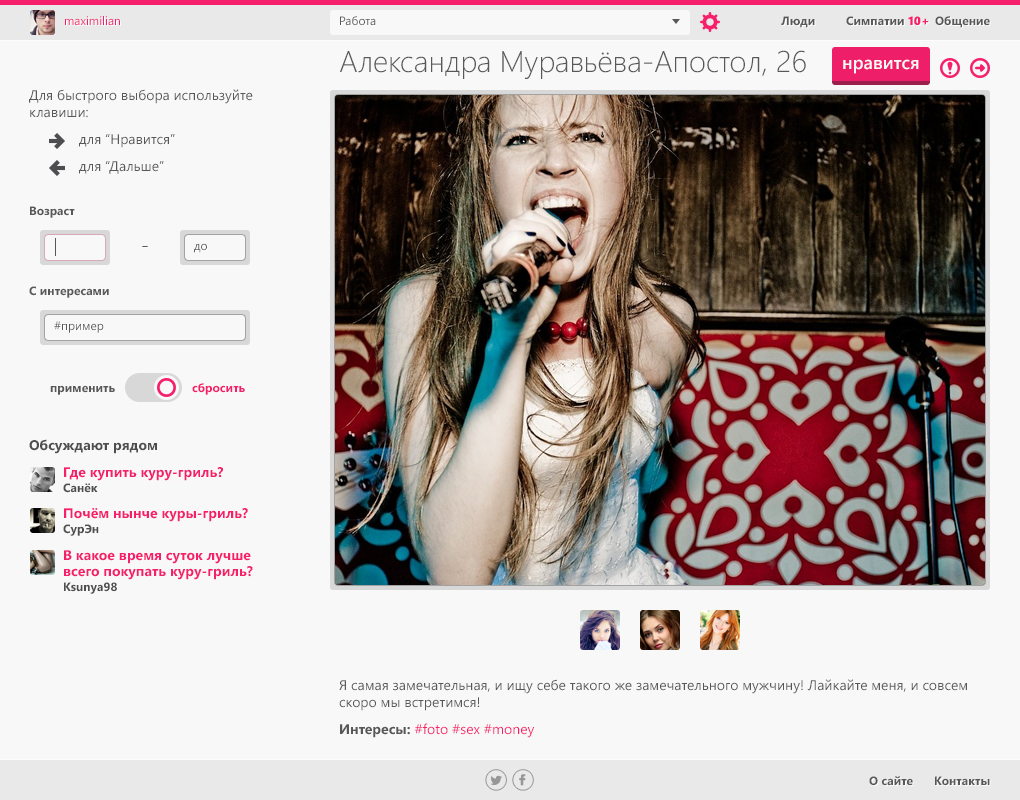1020x800 pixels.
Task: Click the #money interest tag
Action: [509, 730]
